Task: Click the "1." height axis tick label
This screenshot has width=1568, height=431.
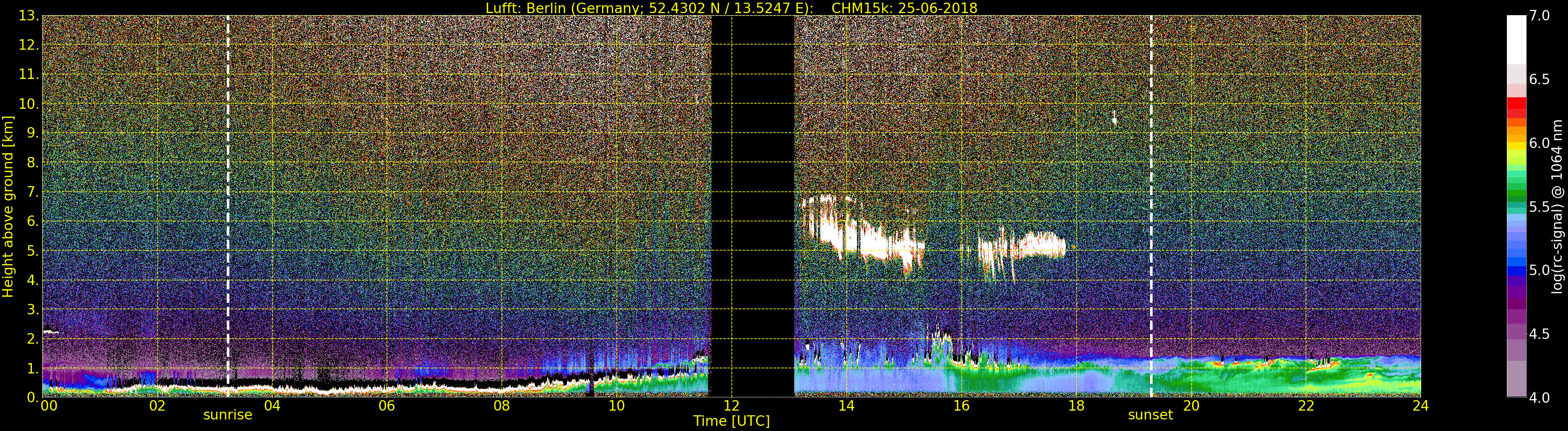Action: pyautogui.click(x=33, y=368)
